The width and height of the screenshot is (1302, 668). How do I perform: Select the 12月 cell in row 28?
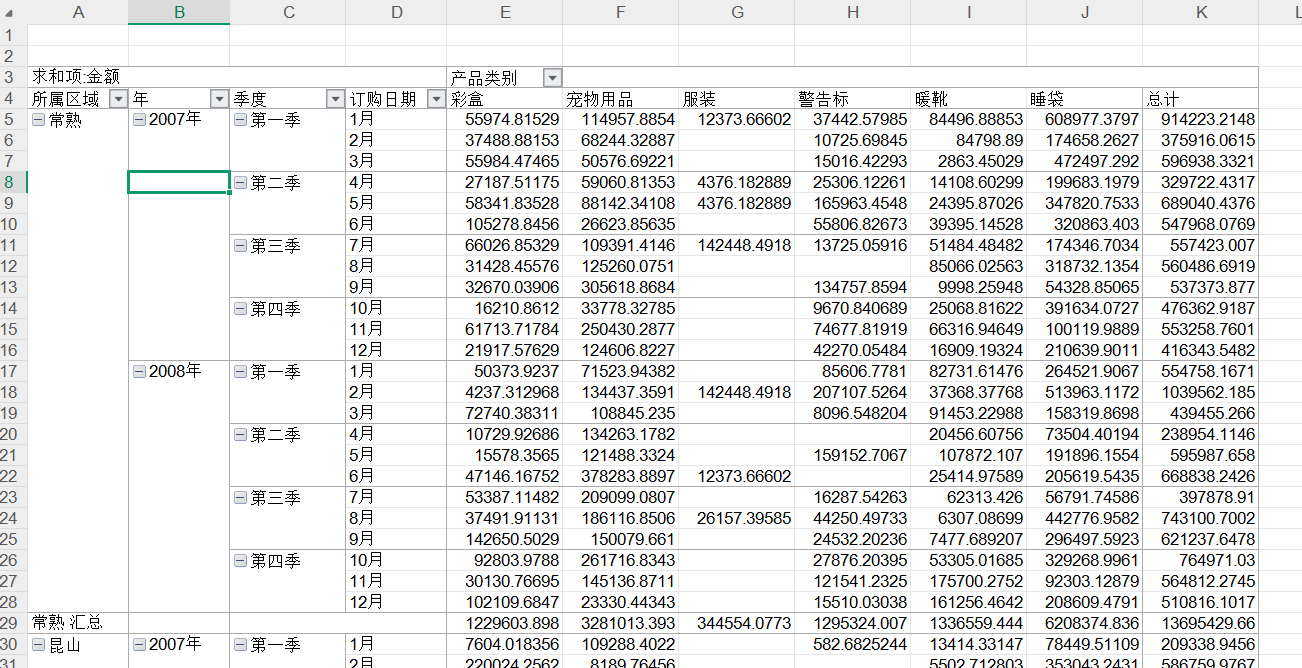click(396, 602)
